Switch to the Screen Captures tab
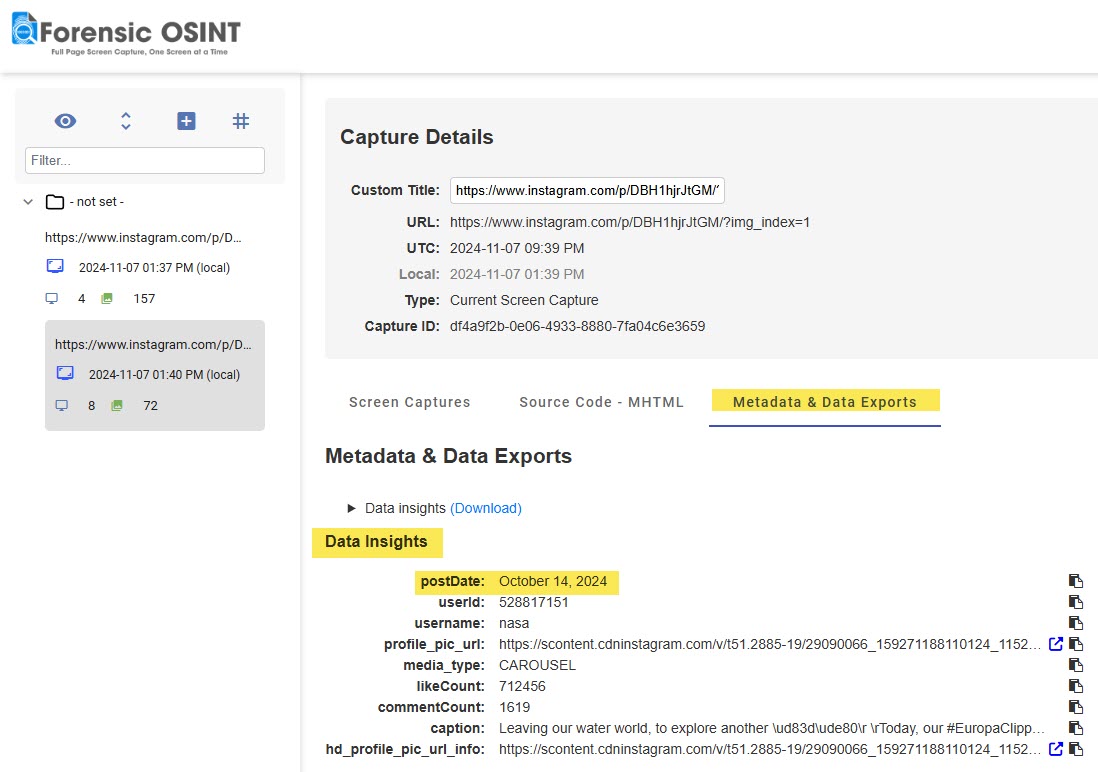Viewport: 1098px width, 772px height. coord(410,402)
